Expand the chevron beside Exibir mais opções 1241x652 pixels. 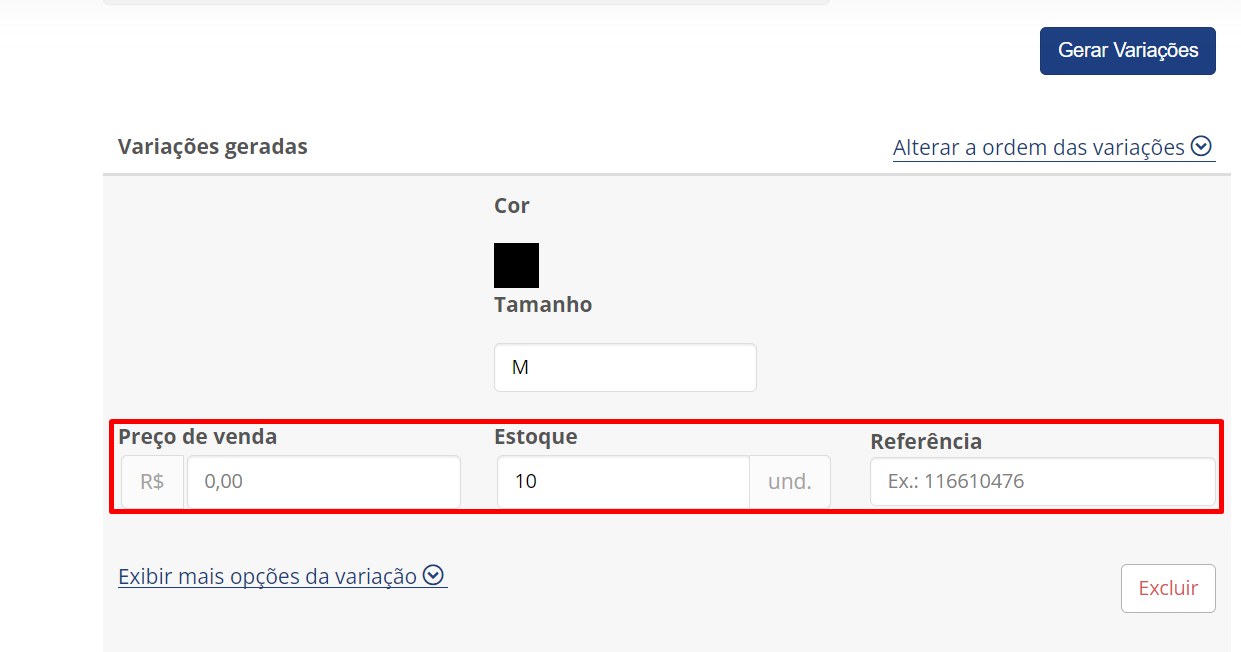click(433, 575)
